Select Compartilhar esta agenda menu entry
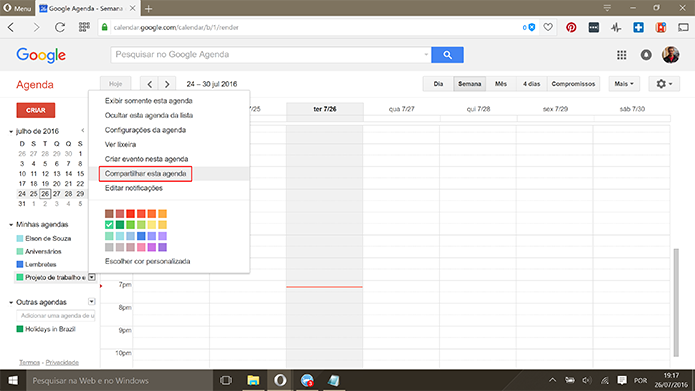 [x=145, y=174]
